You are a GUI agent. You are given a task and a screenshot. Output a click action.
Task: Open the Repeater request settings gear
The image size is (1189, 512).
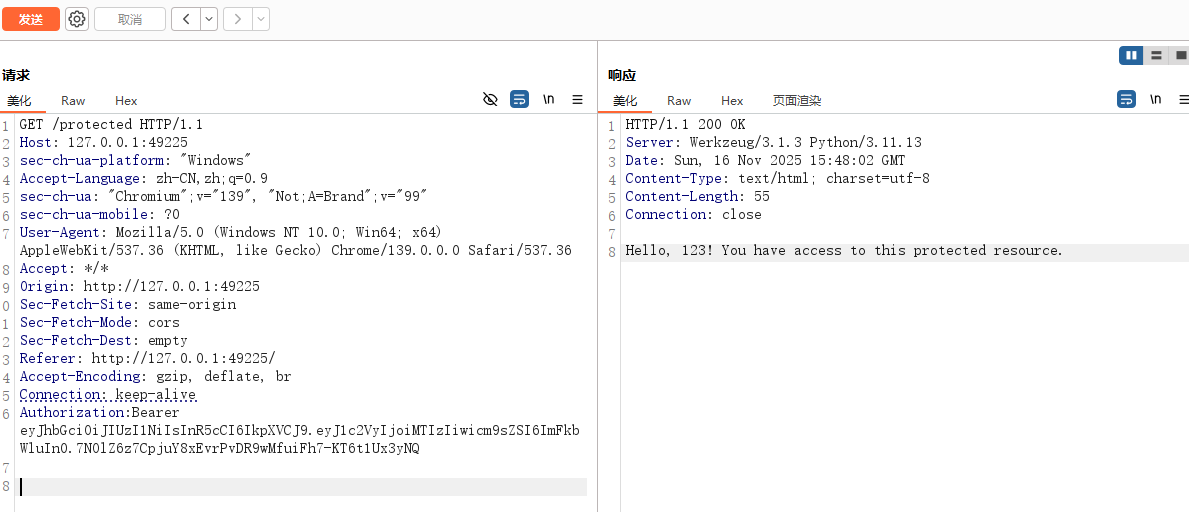point(77,19)
